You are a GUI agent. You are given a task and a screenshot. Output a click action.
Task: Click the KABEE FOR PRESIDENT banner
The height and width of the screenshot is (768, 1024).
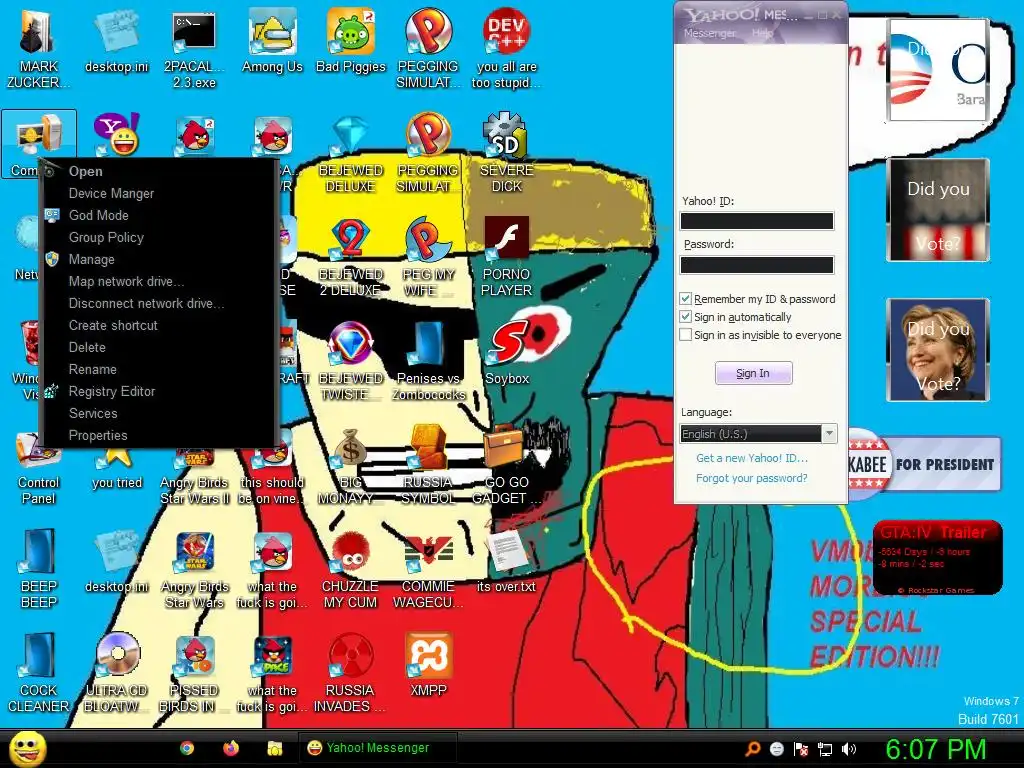click(925, 464)
